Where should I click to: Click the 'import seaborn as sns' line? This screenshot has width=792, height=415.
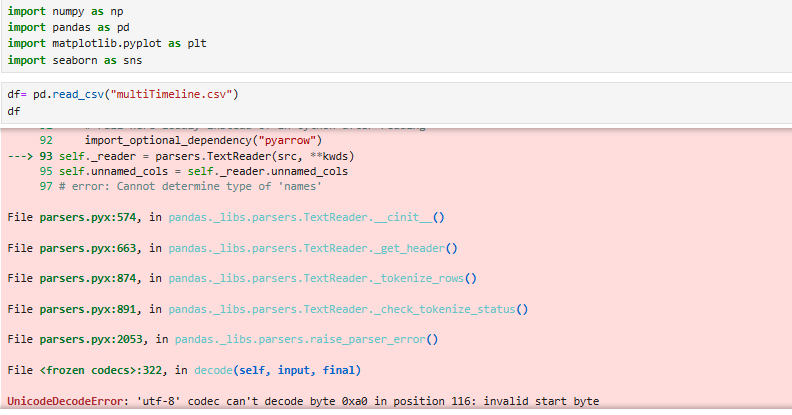75,60
